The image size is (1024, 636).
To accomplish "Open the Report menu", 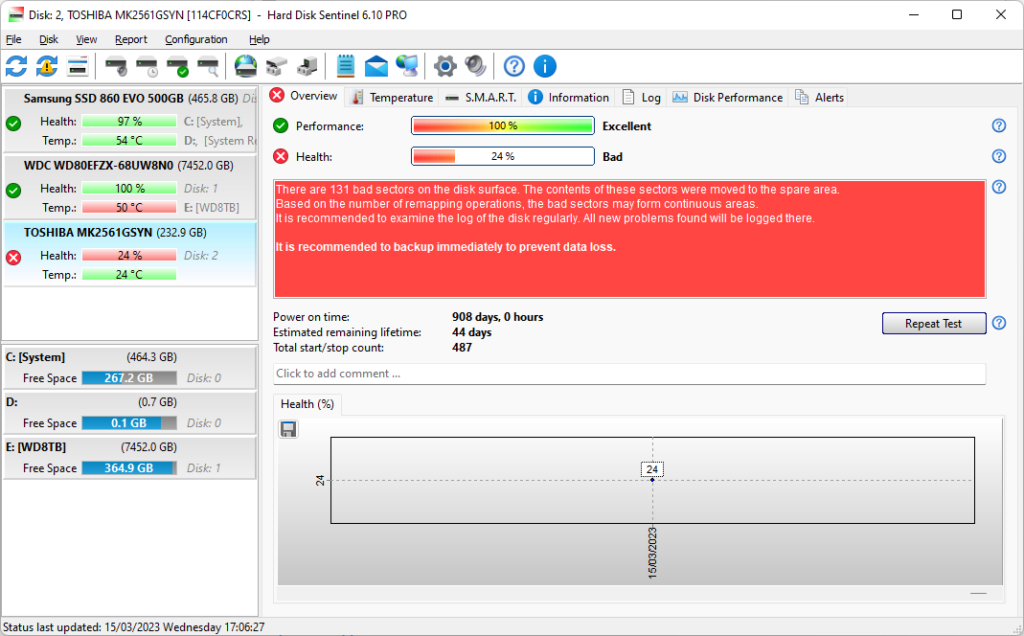I will [x=131, y=39].
